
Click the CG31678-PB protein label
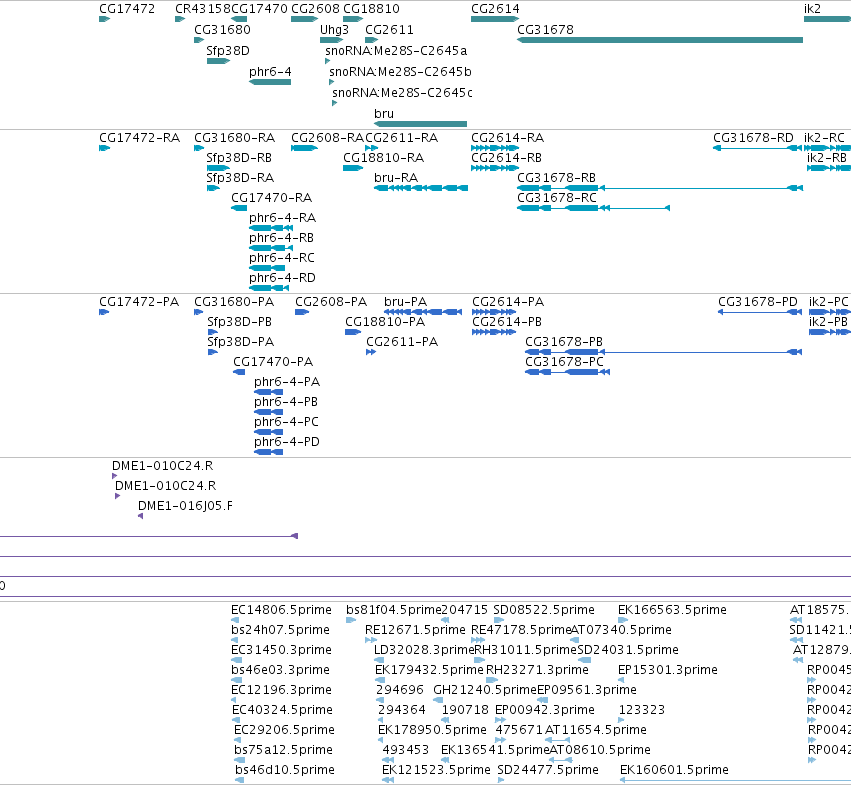pos(564,342)
